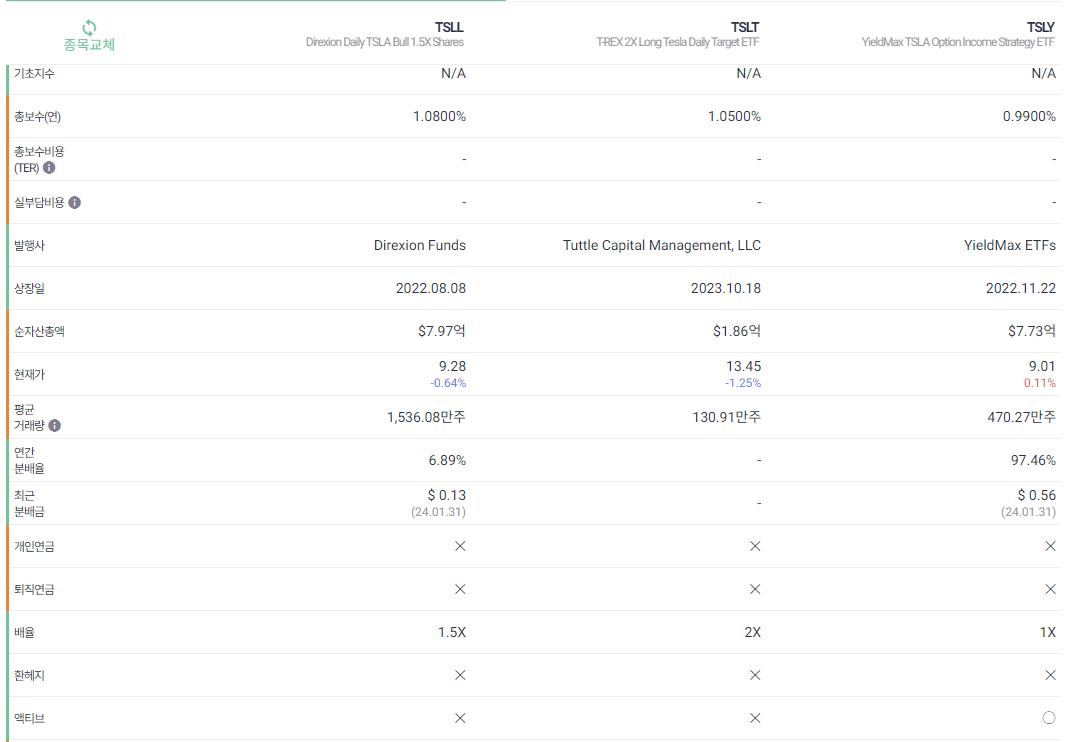Click TSLY 액티브 circle mark
This screenshot has height=742, width=1079.
[x=1049, y=718]
